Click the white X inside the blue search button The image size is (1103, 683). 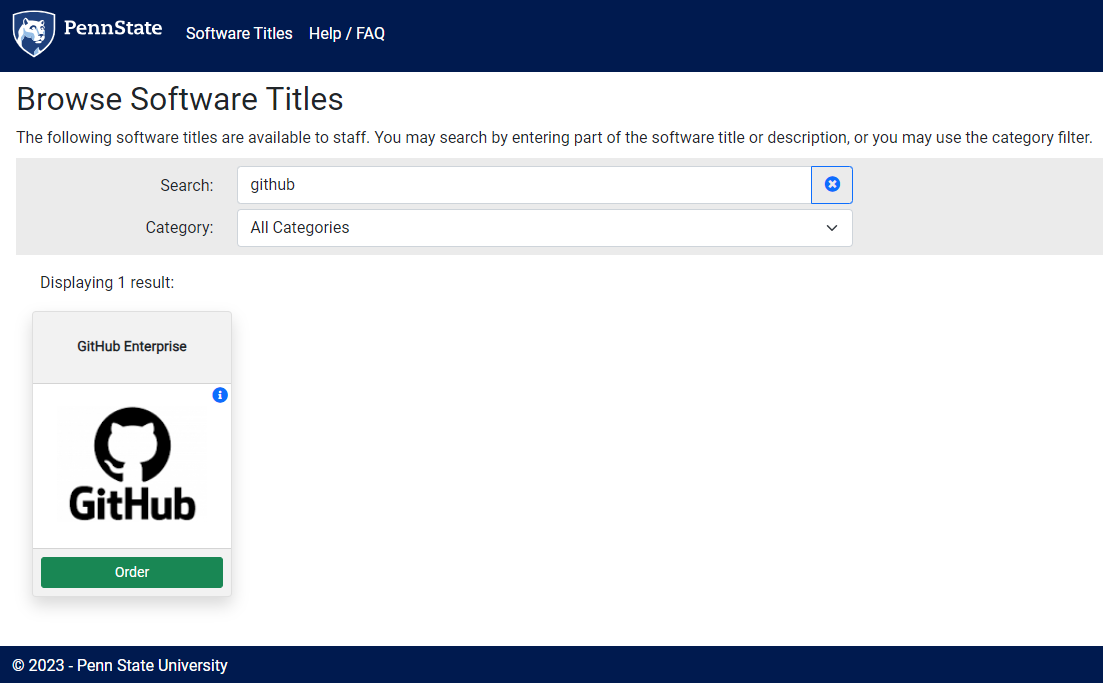pos(831,184)
